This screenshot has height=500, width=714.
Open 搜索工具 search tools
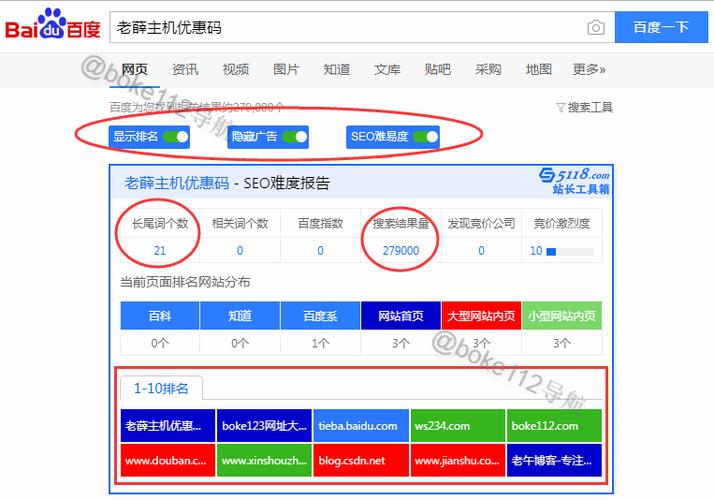click(590, 107)
